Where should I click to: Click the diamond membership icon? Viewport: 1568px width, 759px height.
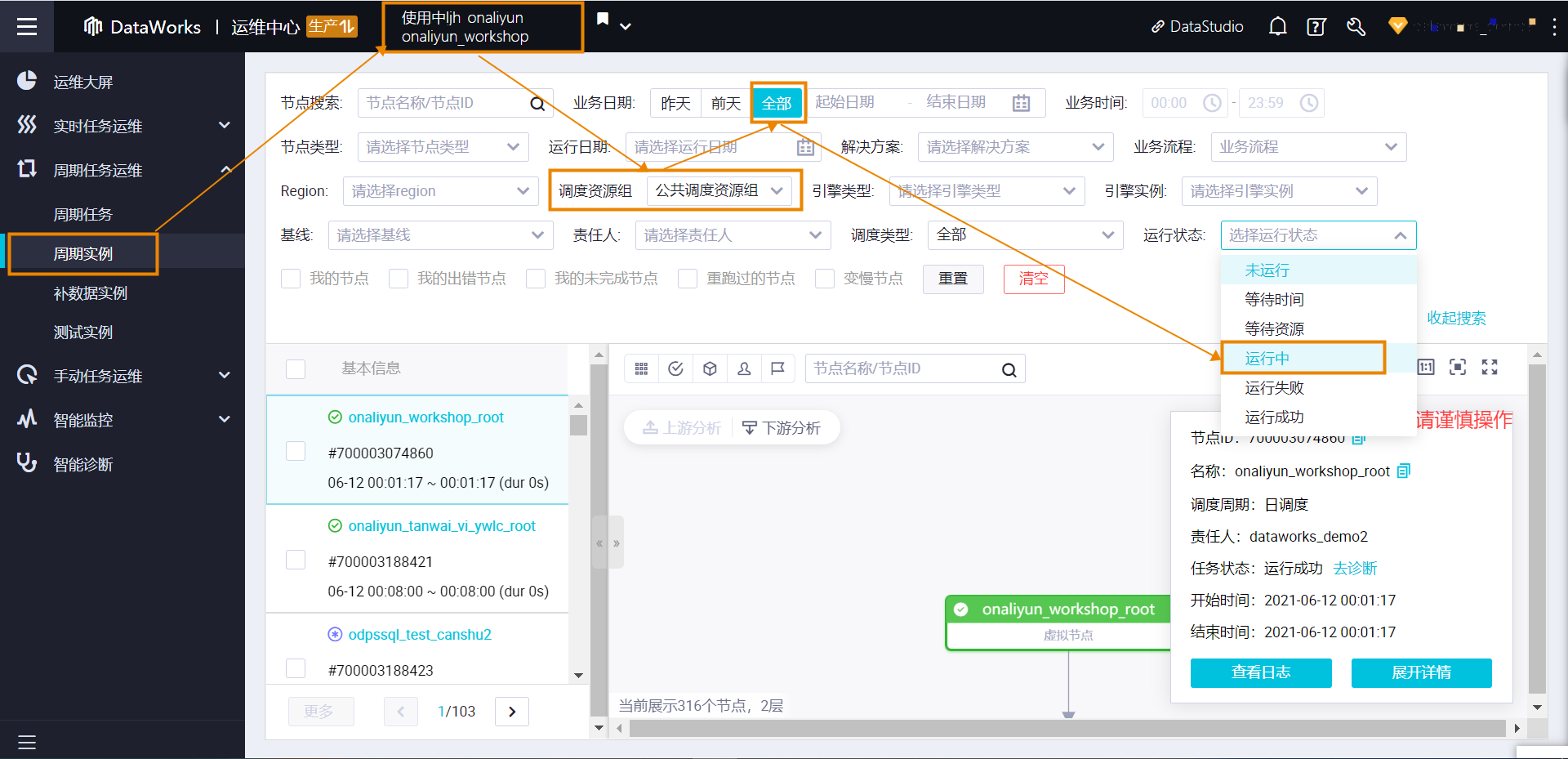click(1397, 26)
